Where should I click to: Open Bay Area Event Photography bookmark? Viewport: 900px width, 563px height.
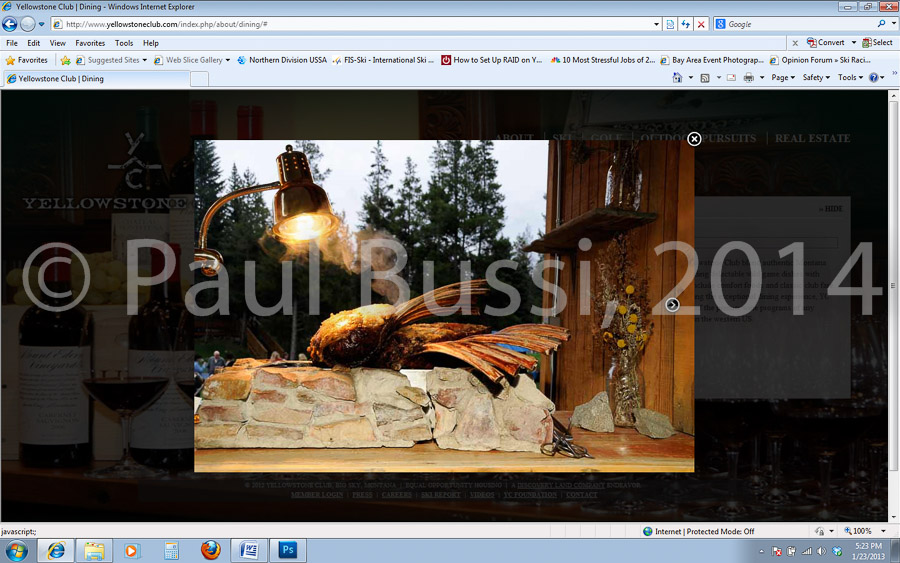tap(712, 60)
